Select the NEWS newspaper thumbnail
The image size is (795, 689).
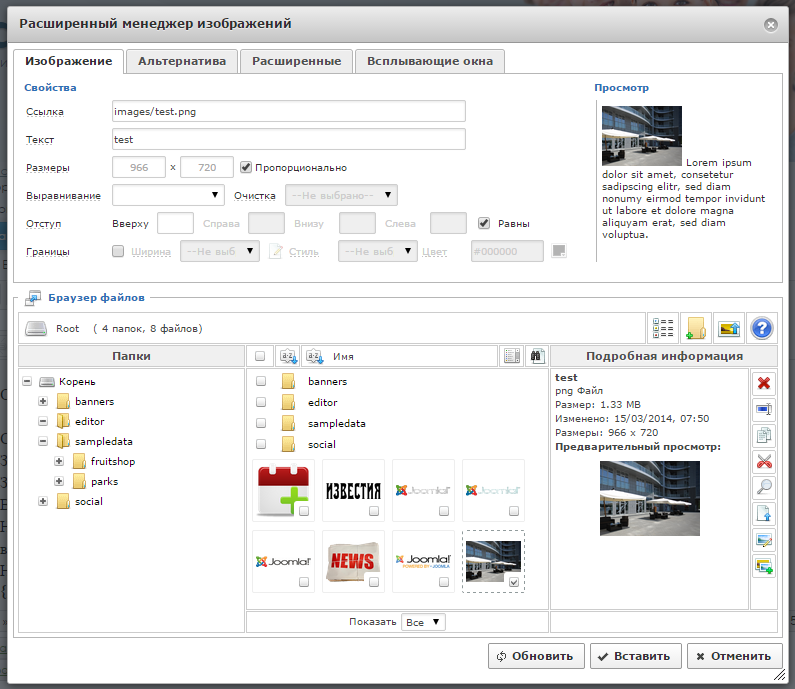pyautogui.click(x=353, y=562)
